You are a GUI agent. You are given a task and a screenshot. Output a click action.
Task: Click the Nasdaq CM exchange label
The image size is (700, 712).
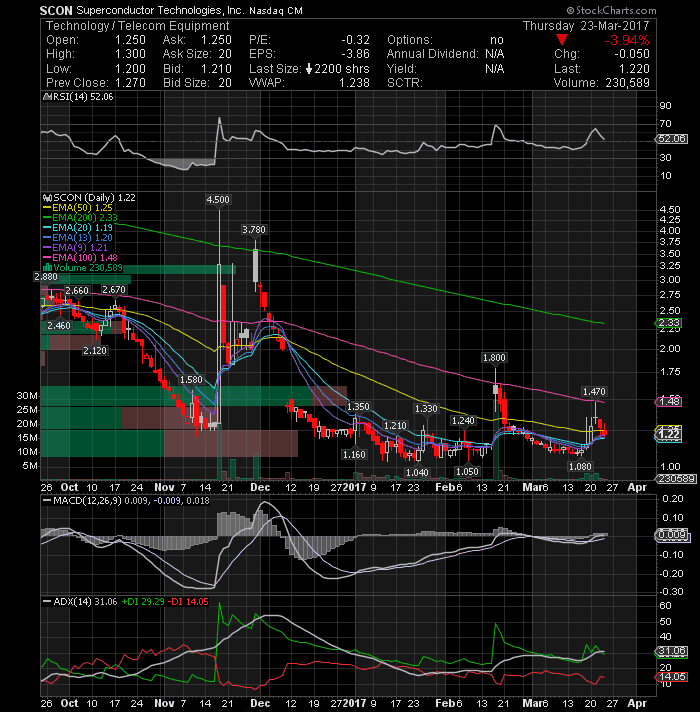pos(276,10)
